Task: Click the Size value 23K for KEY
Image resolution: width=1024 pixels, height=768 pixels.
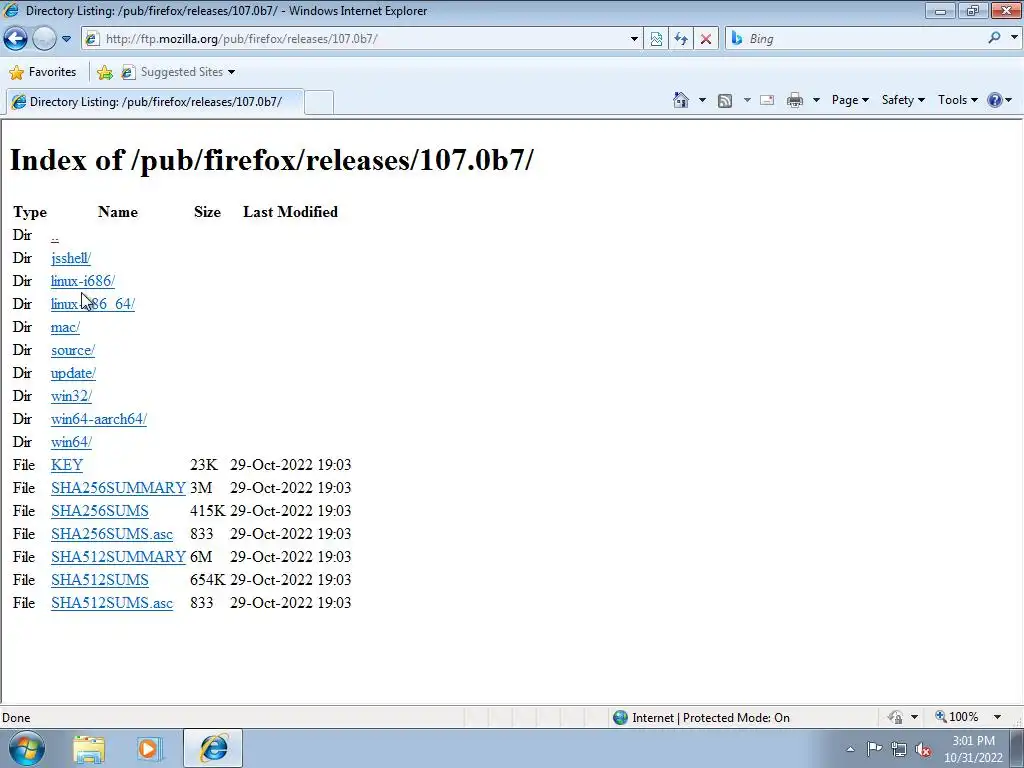Action: coord(203,464)
